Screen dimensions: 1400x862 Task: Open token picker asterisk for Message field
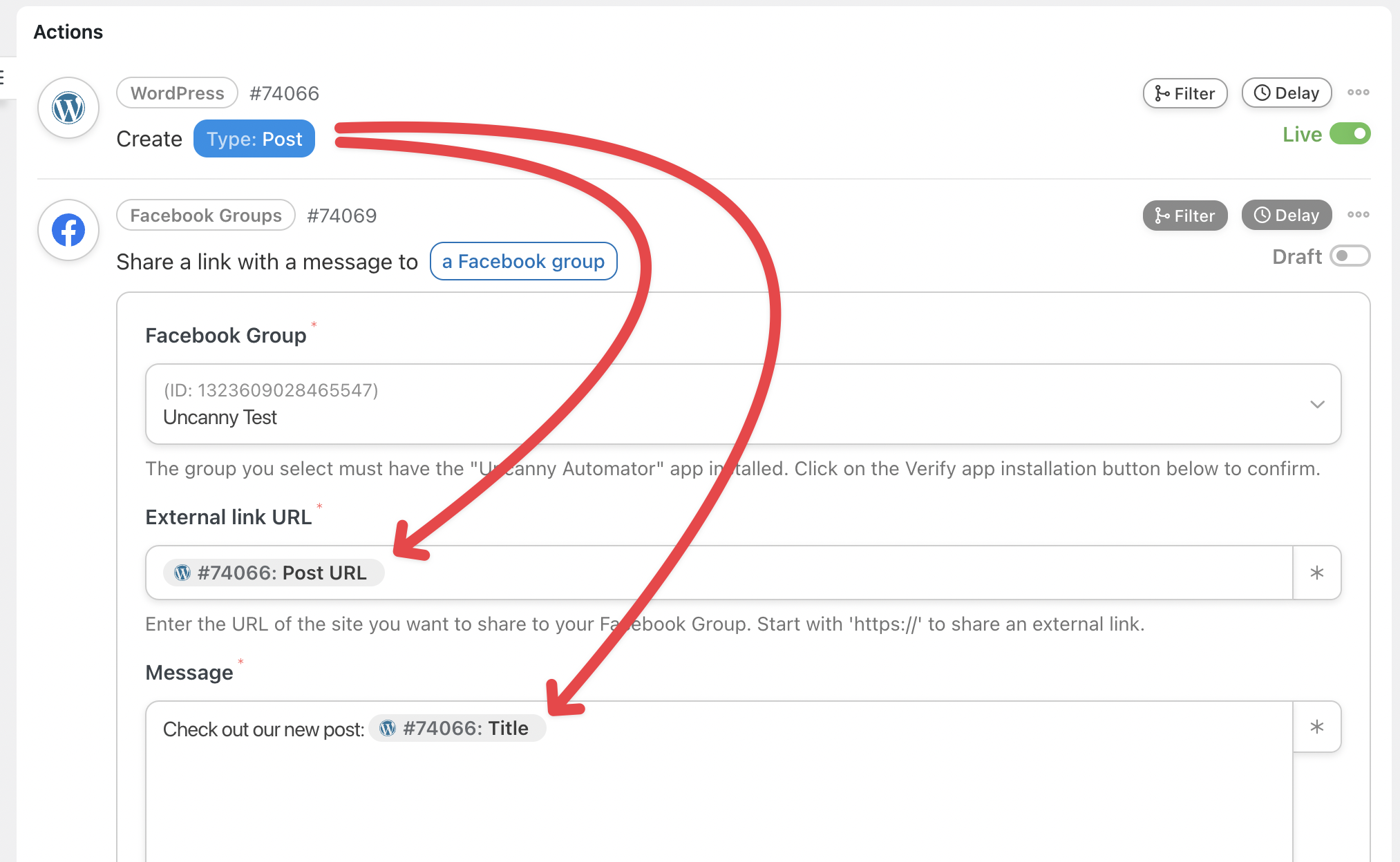click(1317, 727)
